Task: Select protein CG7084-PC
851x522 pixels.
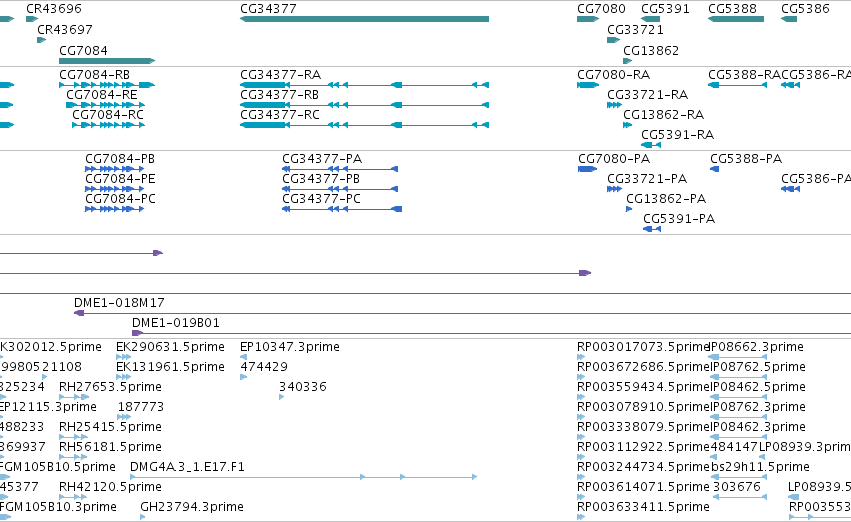Action: click(120, 199)
